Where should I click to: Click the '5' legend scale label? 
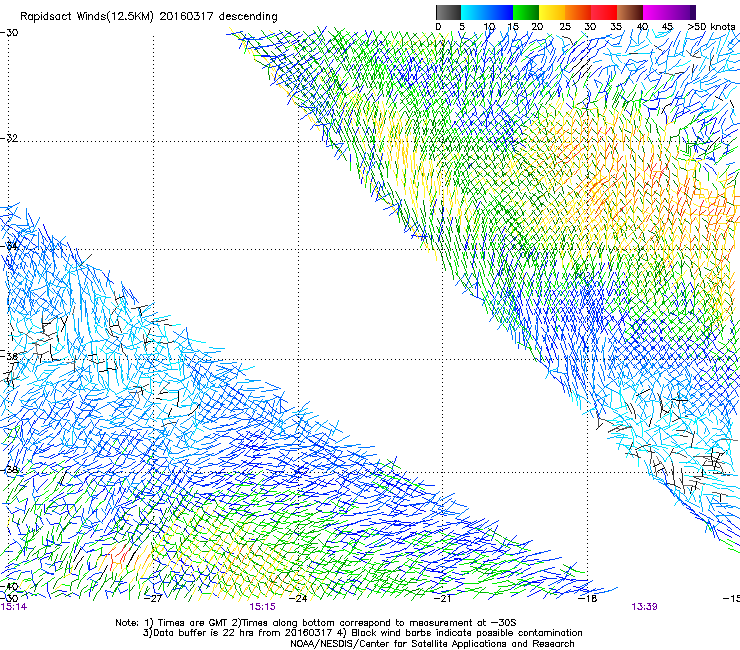click(x=462, y=26)
